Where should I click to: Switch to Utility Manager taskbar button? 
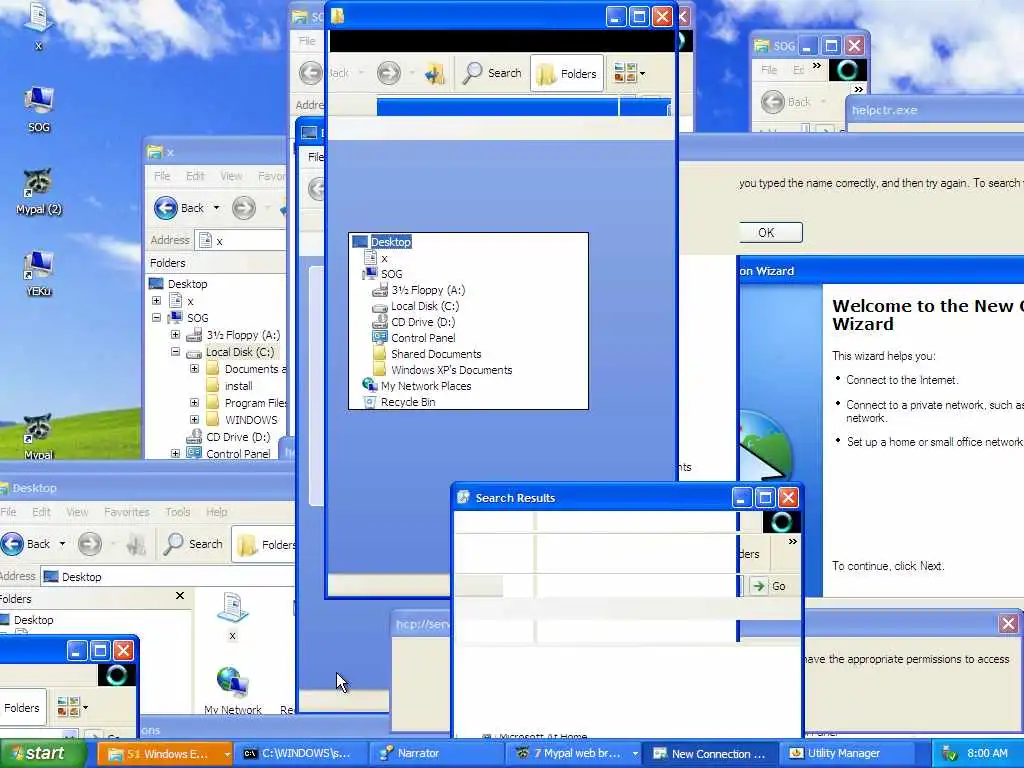click(x=845, y=754)
